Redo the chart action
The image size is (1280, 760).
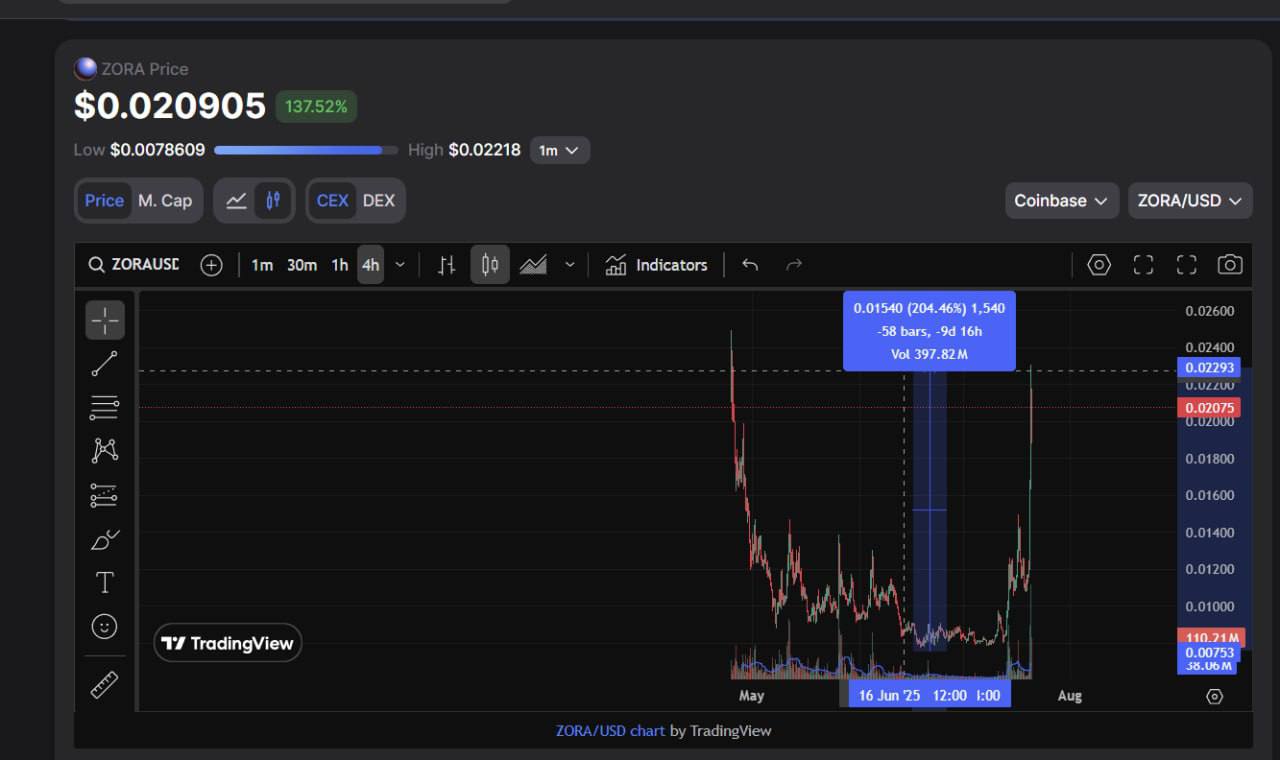794,265
